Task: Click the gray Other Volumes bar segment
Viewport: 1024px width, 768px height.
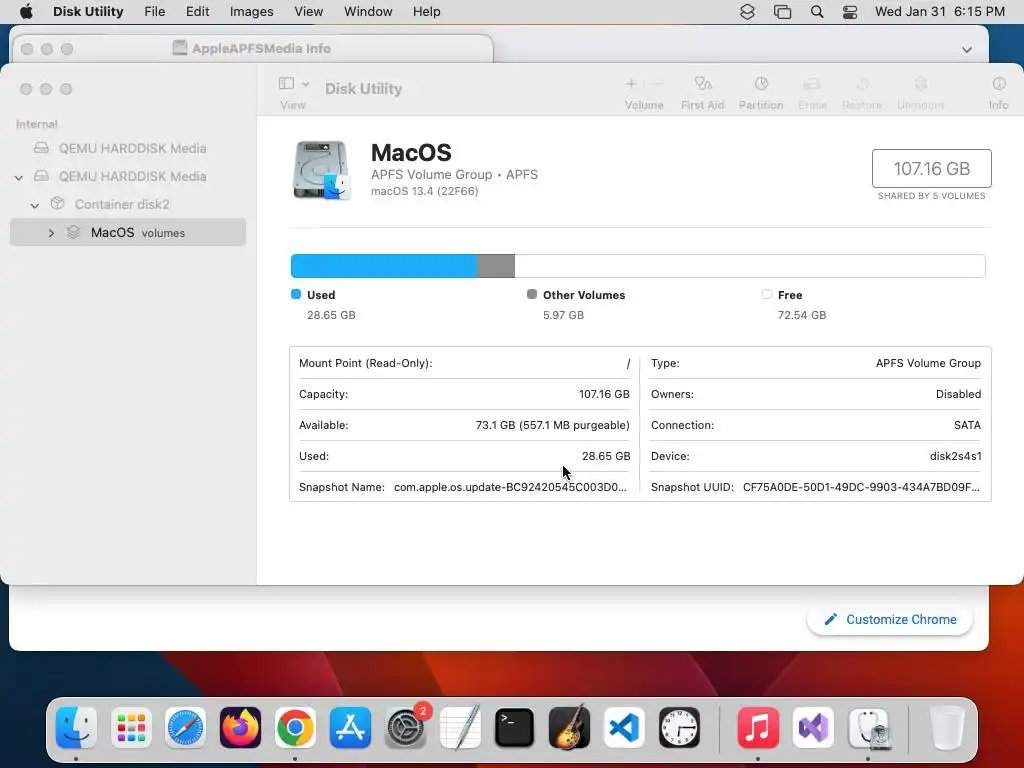Action: click(x=496, y=266)
